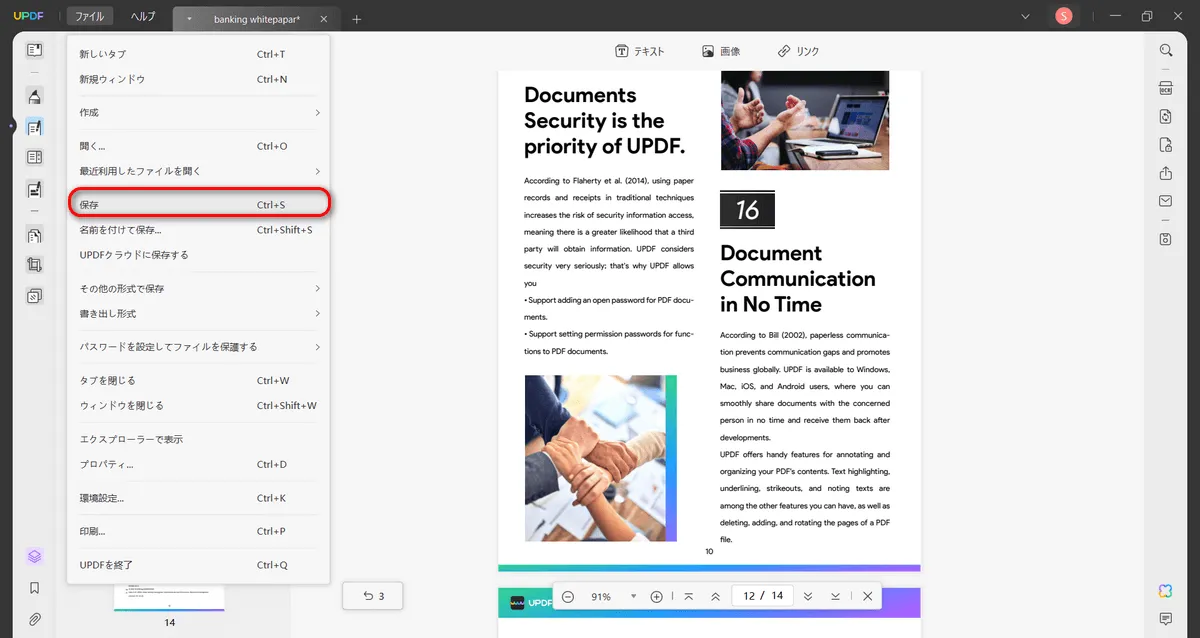Image resolution: width=1200 pixels, height=638 pixels.
Task: Close the floating zoom page toolbar
Action: (x=867, y=596)
